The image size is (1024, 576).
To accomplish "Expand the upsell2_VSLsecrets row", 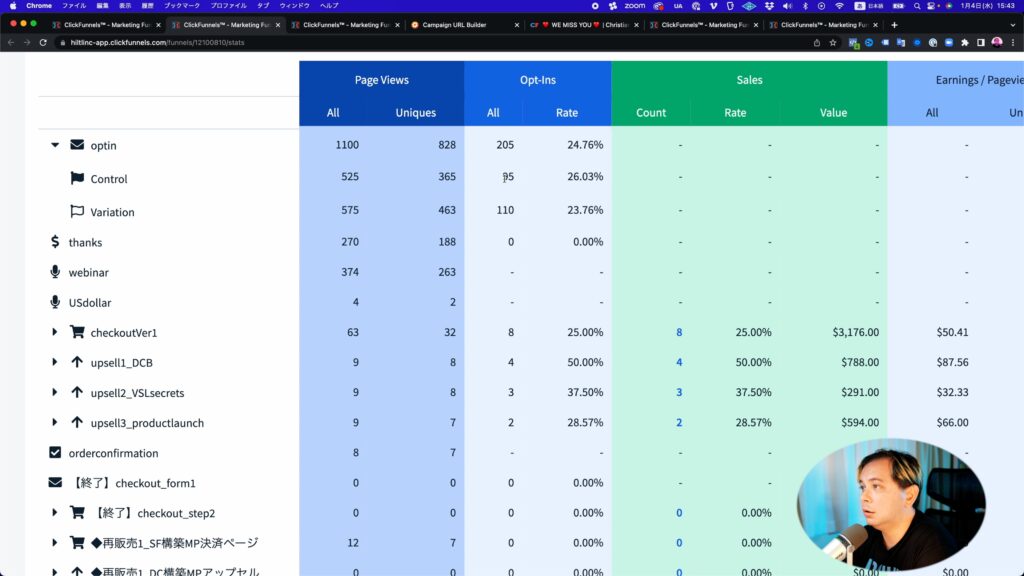I will 55,393.
